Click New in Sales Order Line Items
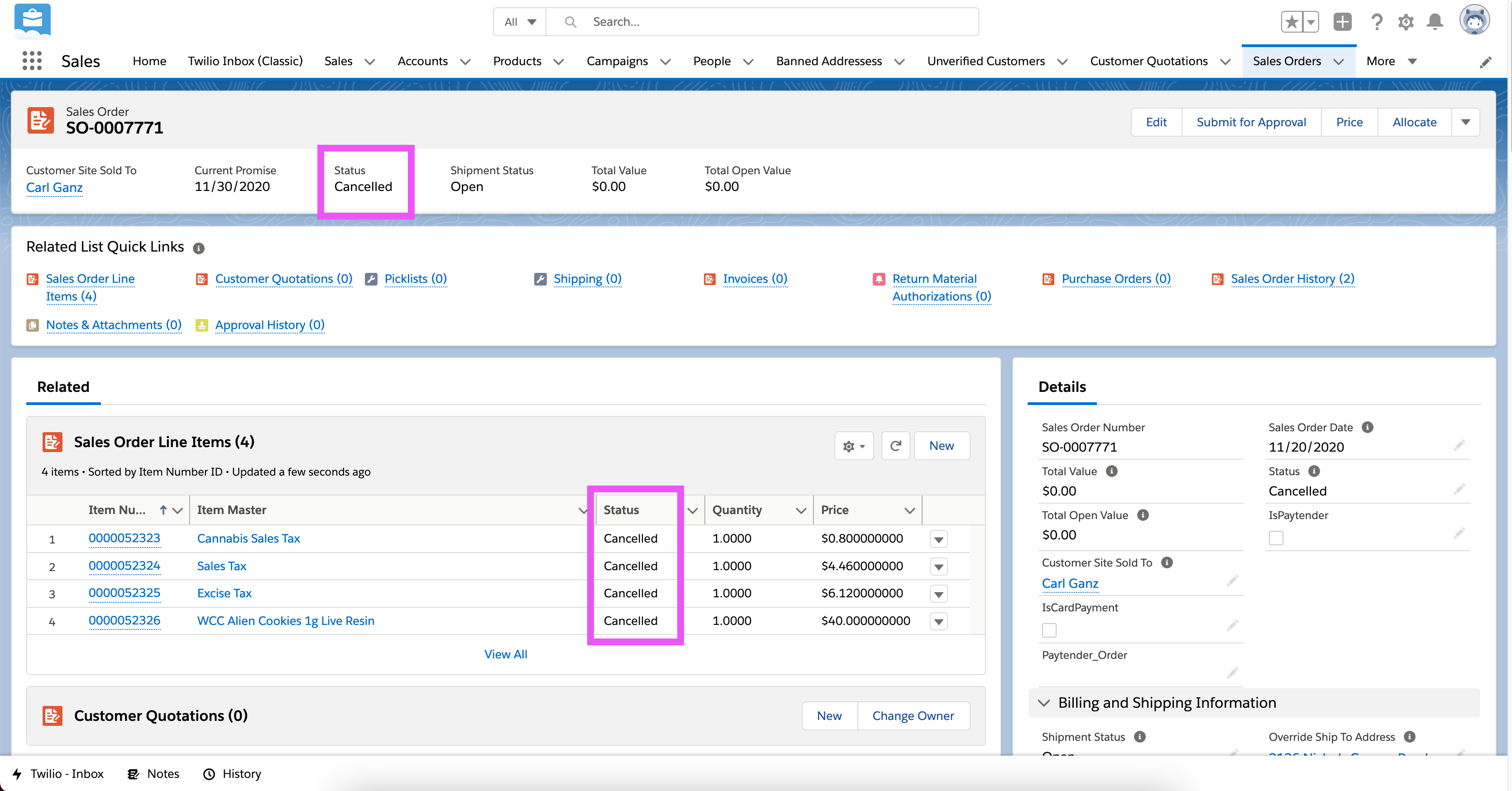1512x791 pixels. pos(941,446)
